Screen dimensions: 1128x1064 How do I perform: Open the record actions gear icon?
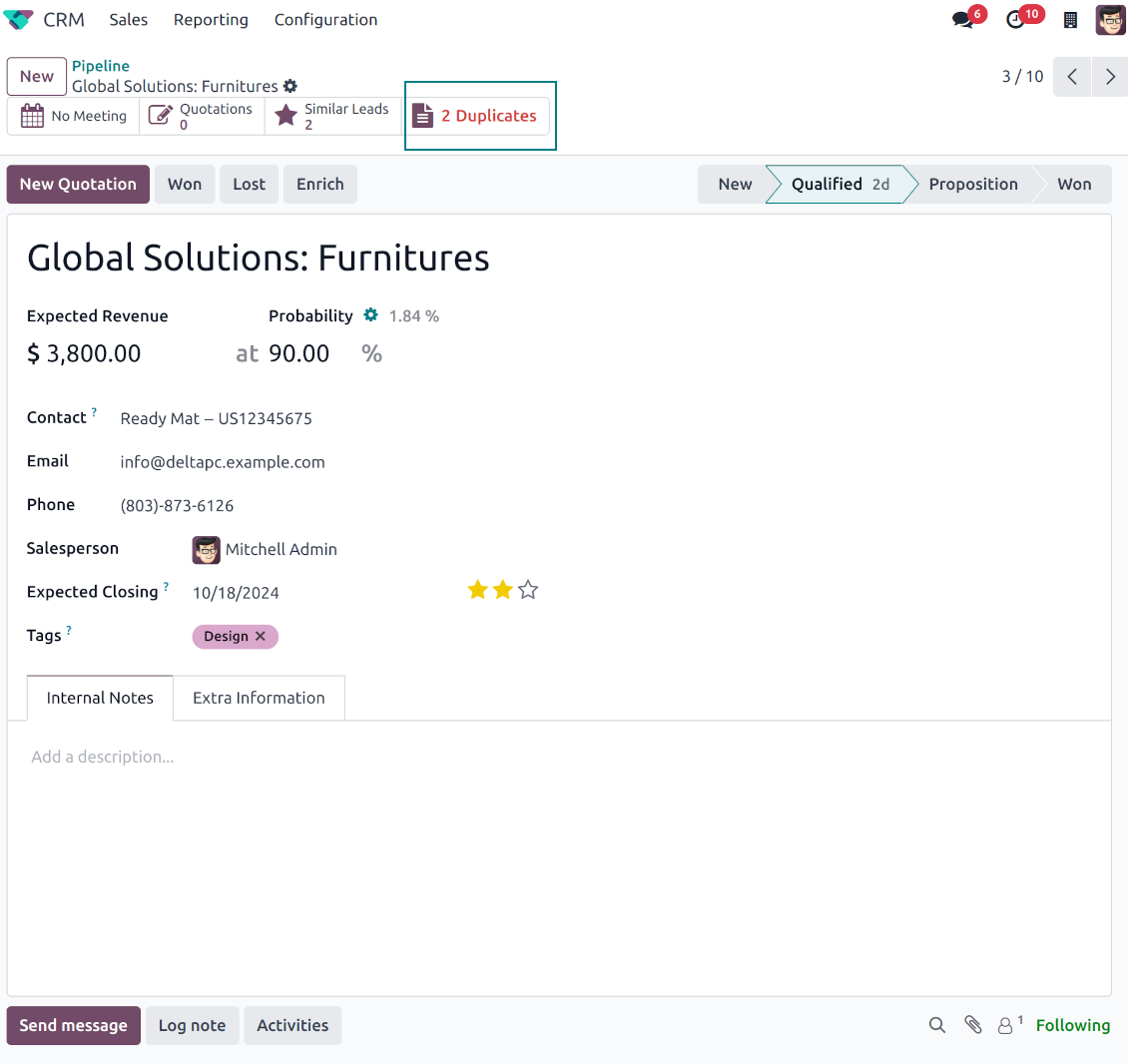[290, 87]
